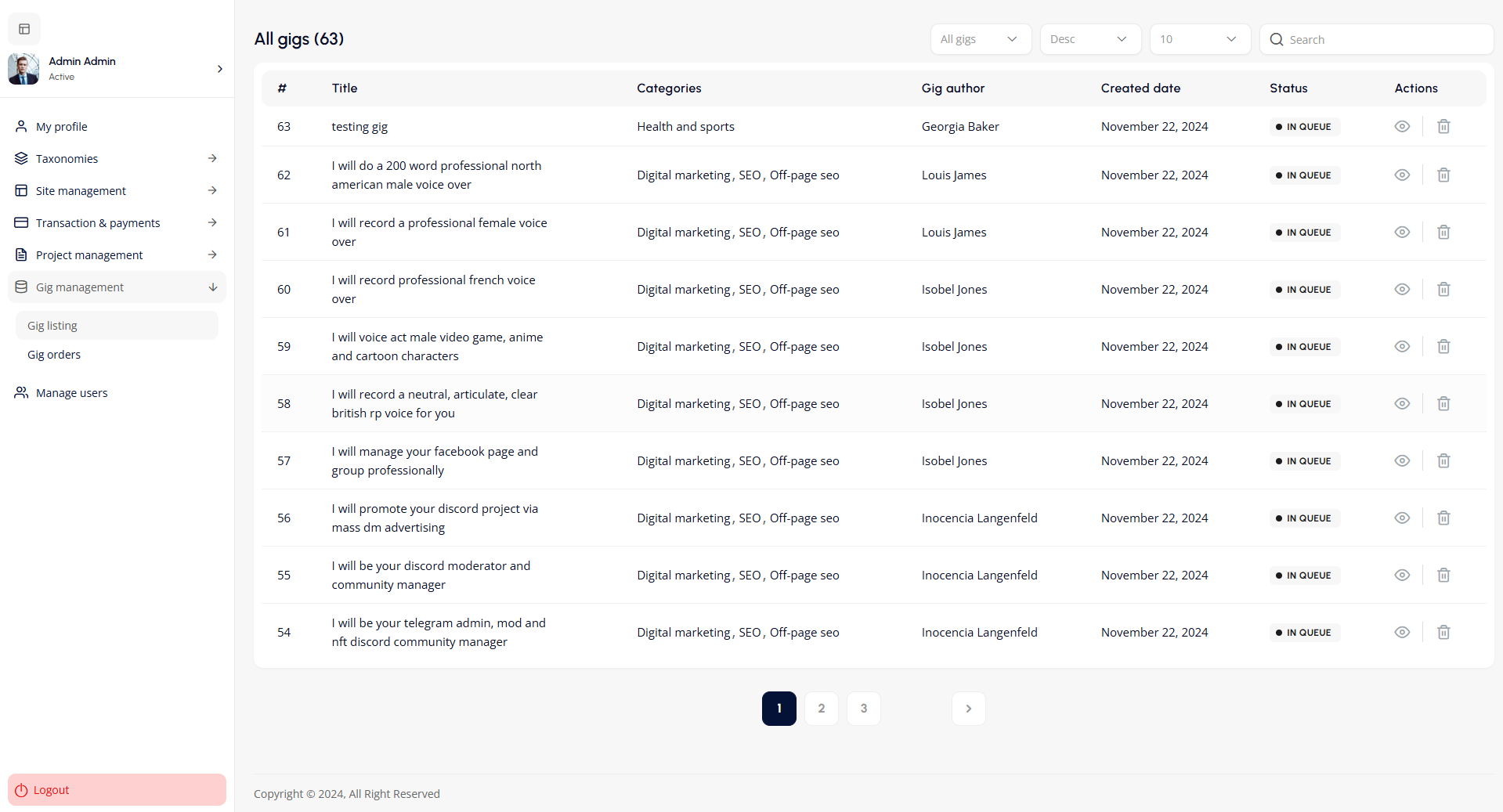Delete the 'testing gig' row
Screen dimensions: 1503x812
(1443, 126)
